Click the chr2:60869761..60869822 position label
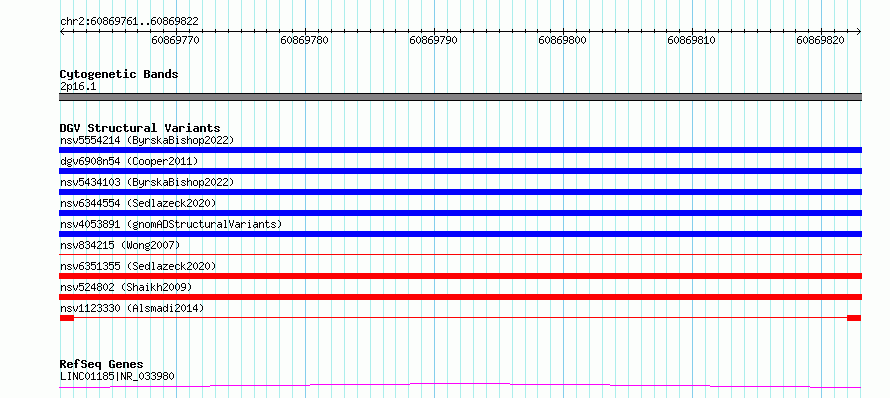Image resolution: width=890 pixels, height=398 pixels. (129, 21)
